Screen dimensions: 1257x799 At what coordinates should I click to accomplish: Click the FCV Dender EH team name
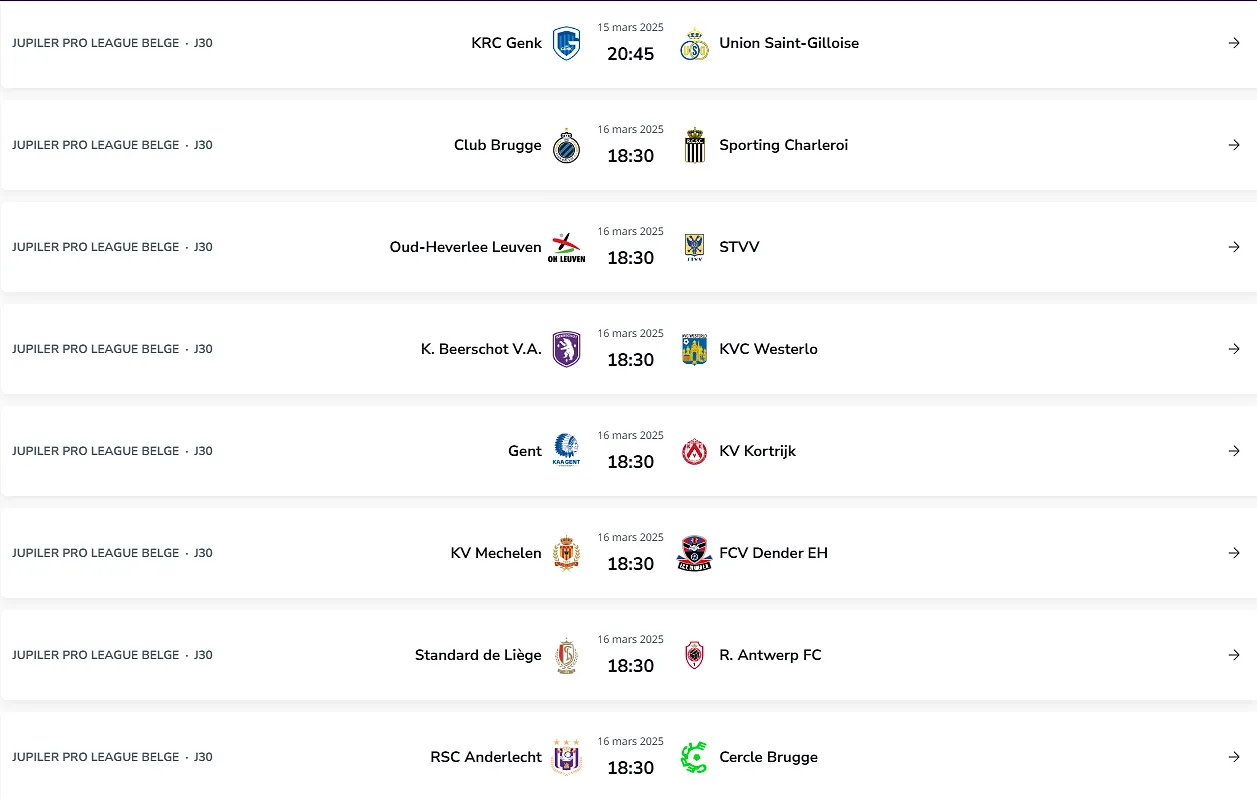(773, 553)
